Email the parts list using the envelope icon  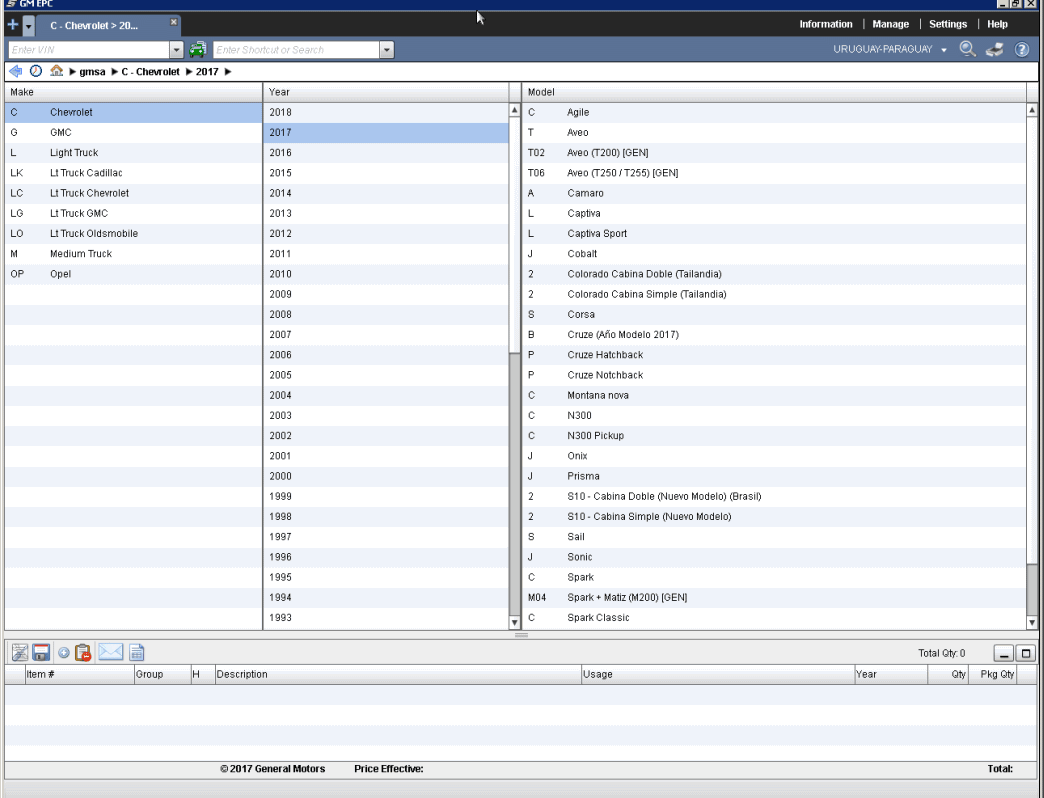pyautogui.click(x=110, y=653)
